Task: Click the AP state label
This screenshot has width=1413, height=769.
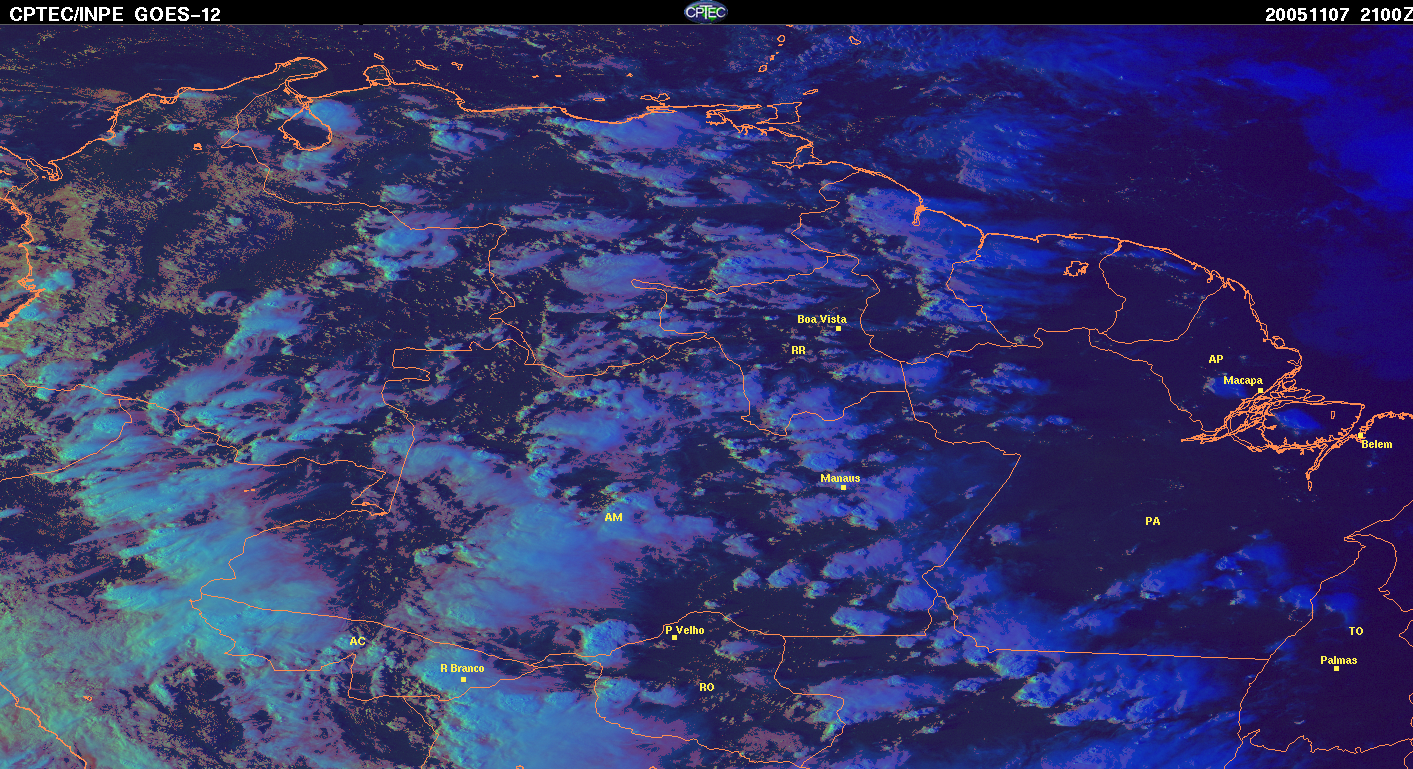Action: 1216,359
